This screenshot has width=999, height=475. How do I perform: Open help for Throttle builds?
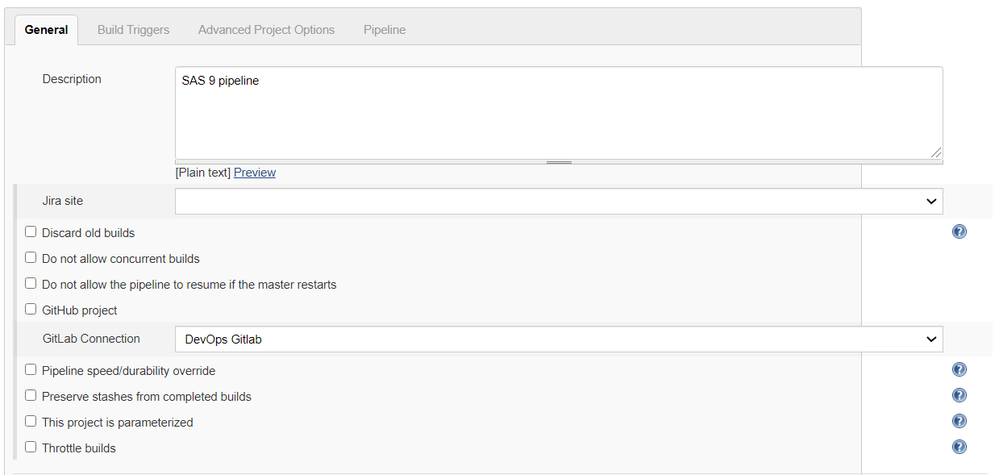click(x=959, y=447)
